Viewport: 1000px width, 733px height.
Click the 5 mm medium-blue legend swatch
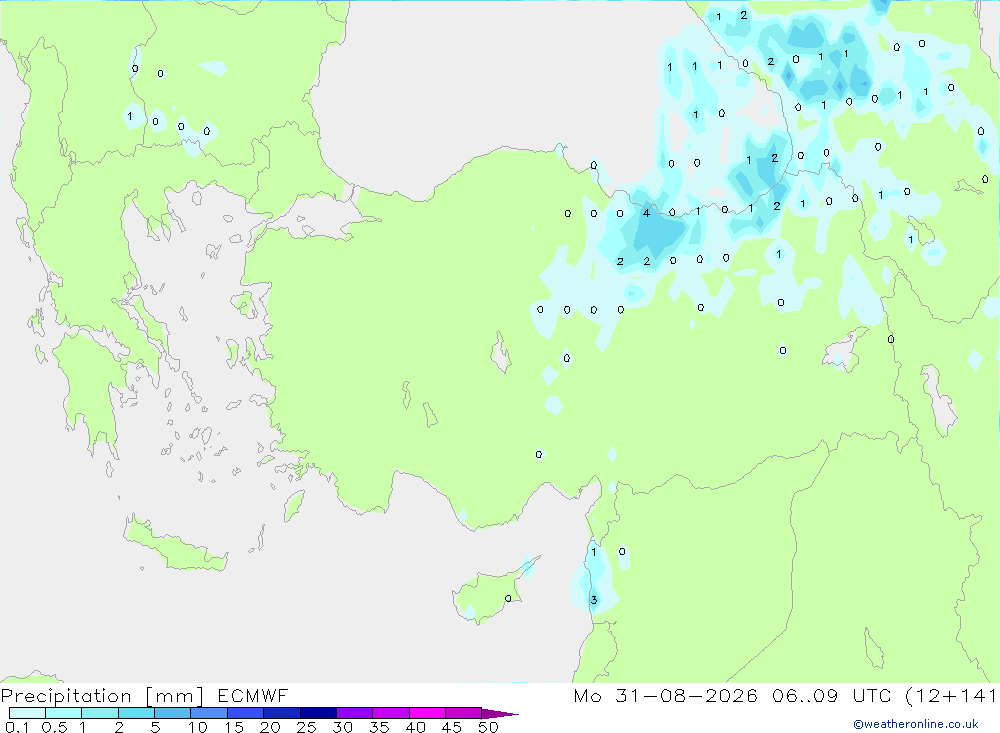pyautogui.click(x=173, y=713)
